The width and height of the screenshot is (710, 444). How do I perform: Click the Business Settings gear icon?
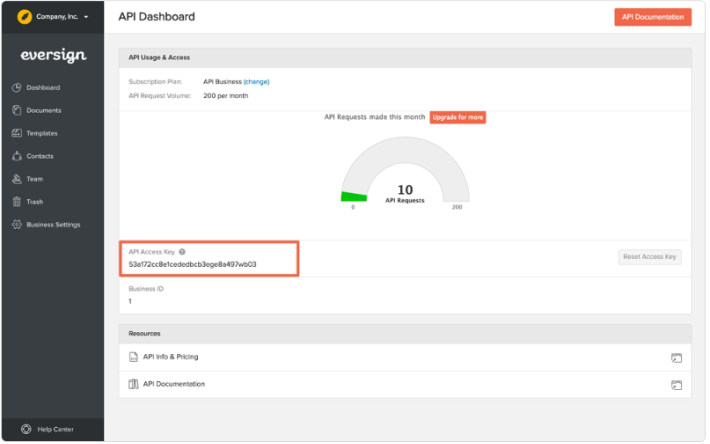click(x=17, y=224)
